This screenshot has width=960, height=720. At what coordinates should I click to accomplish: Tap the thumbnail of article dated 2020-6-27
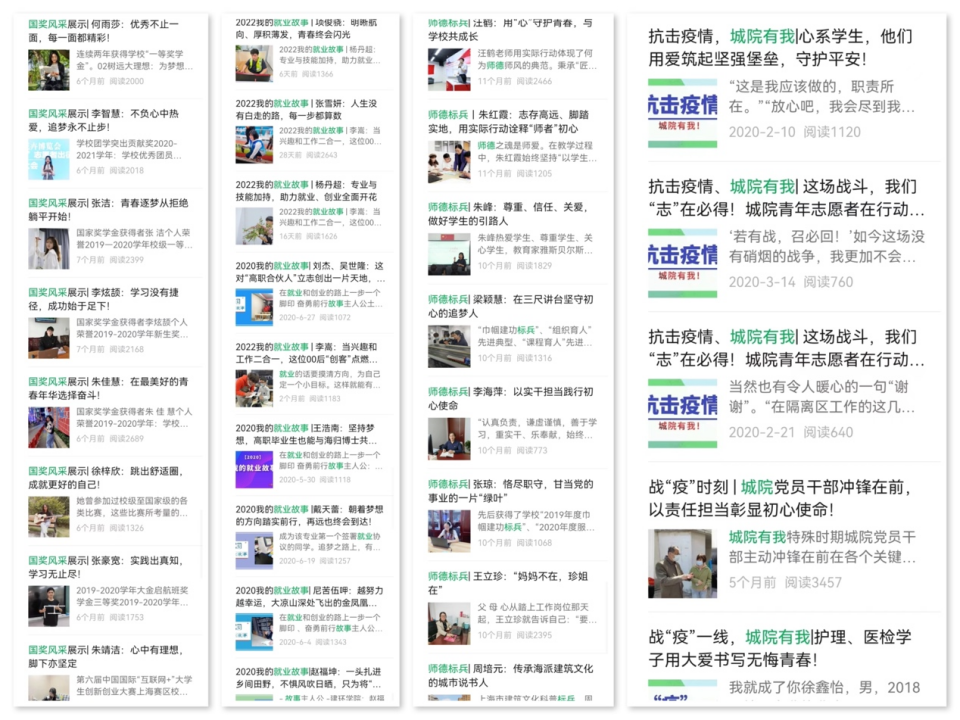click(254, 307)
